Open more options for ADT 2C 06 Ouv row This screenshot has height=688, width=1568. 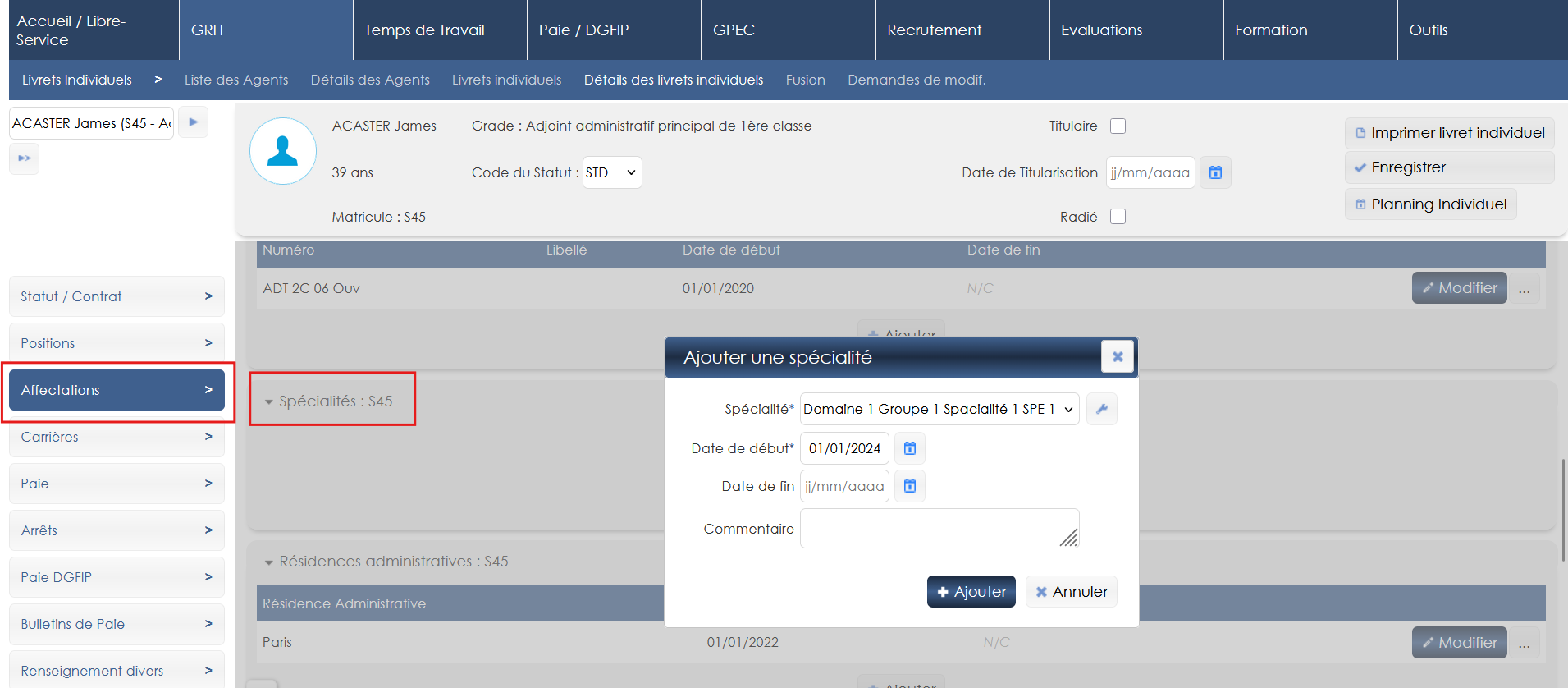(1524, 288)
